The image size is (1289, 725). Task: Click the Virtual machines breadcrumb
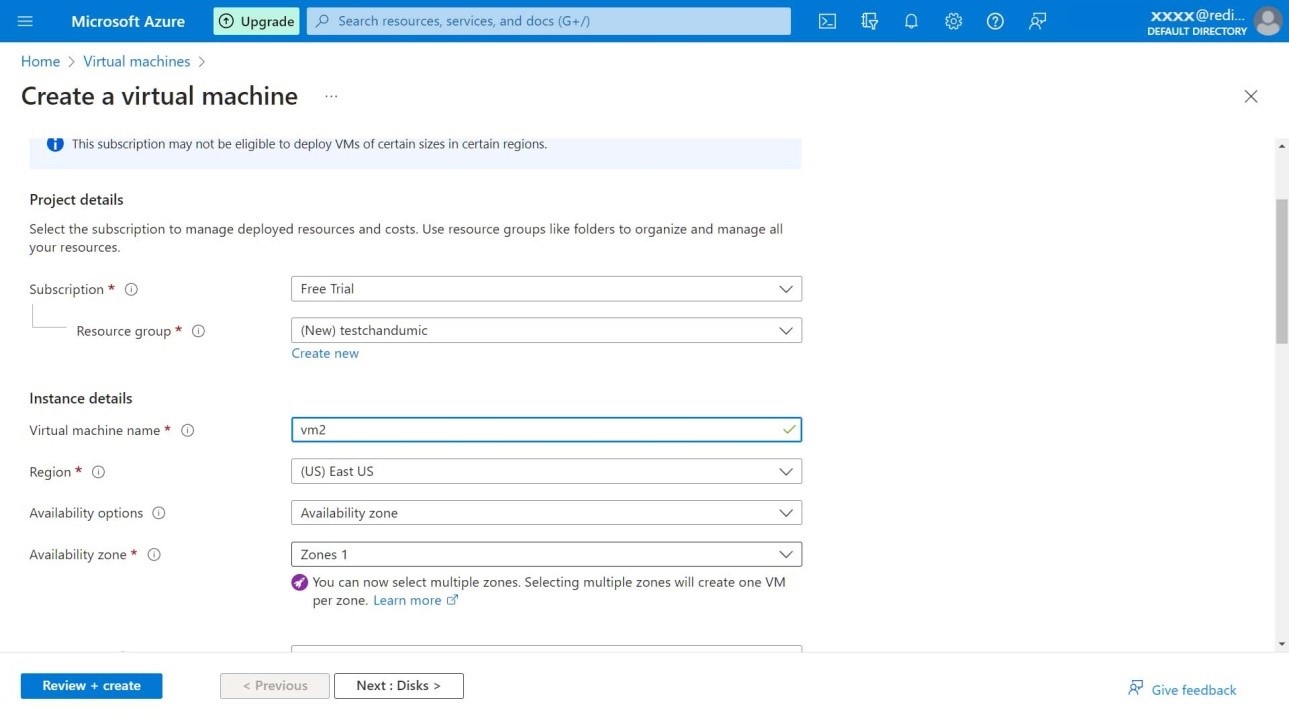136,61
